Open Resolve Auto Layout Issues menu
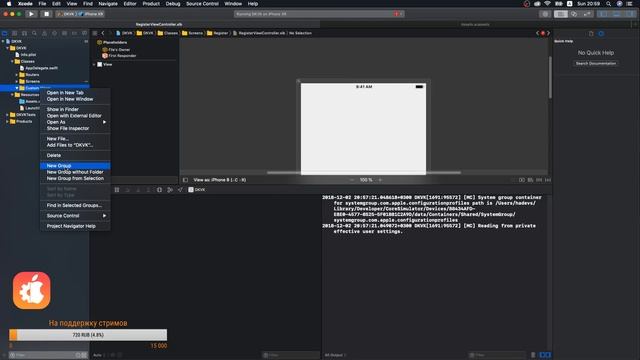This screenshot has width=640, height=360. (x=548, y=180)
